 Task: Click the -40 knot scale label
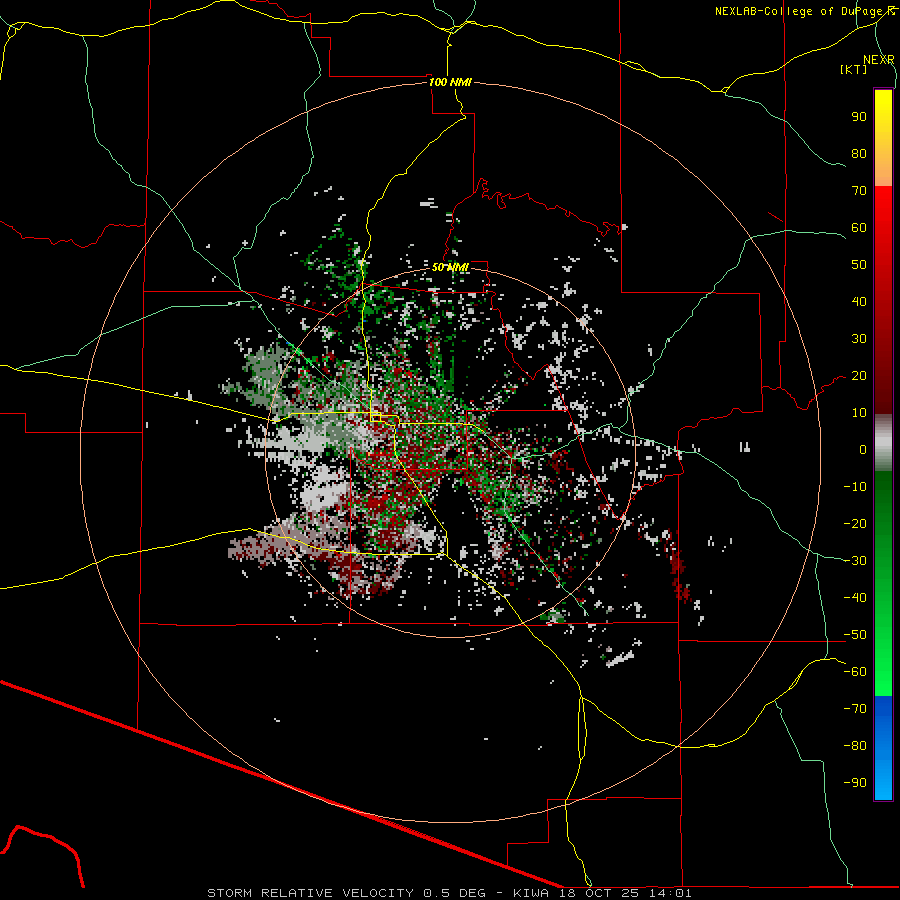click(x=855, y=598)
